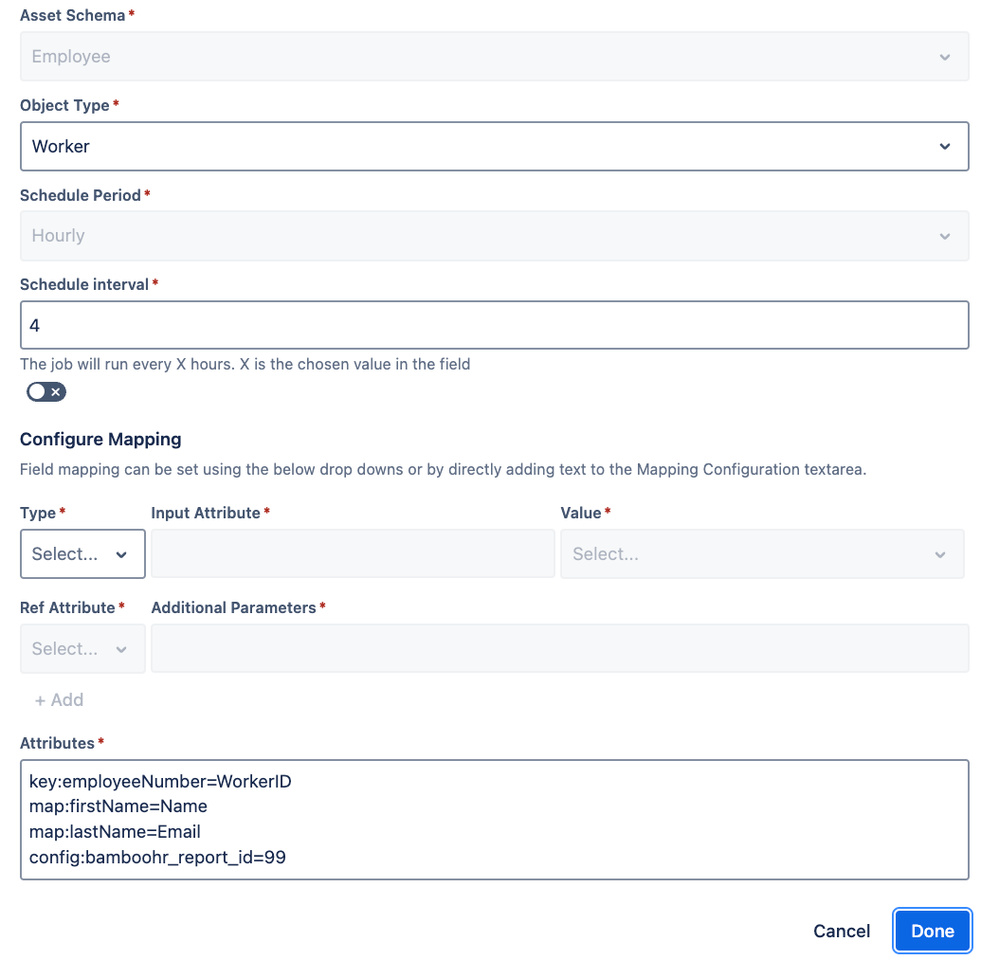Click the plus sign beside Add
Image resolution: width=999 pixels, height=976 pixels.
tap(40, 701)
